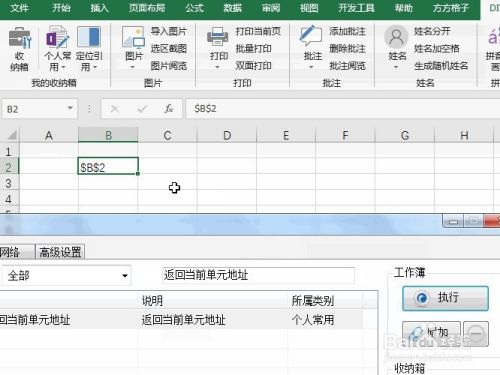
Task: Expand the 图片 dropdown arrow
Action: pos(132,68)
